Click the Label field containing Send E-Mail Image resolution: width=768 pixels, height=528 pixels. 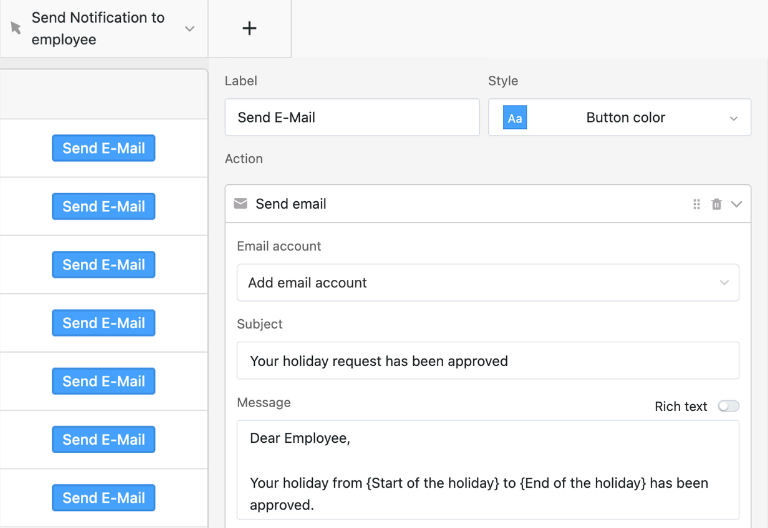(352, 118)
